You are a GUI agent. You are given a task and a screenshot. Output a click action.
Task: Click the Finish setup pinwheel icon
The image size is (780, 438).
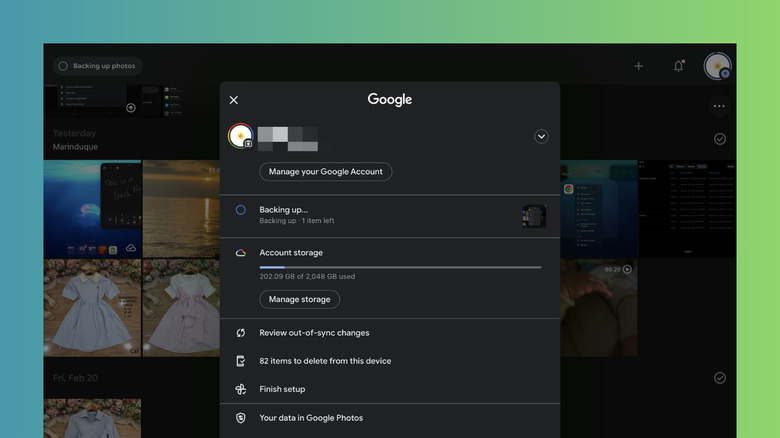[x=241, y=389]
